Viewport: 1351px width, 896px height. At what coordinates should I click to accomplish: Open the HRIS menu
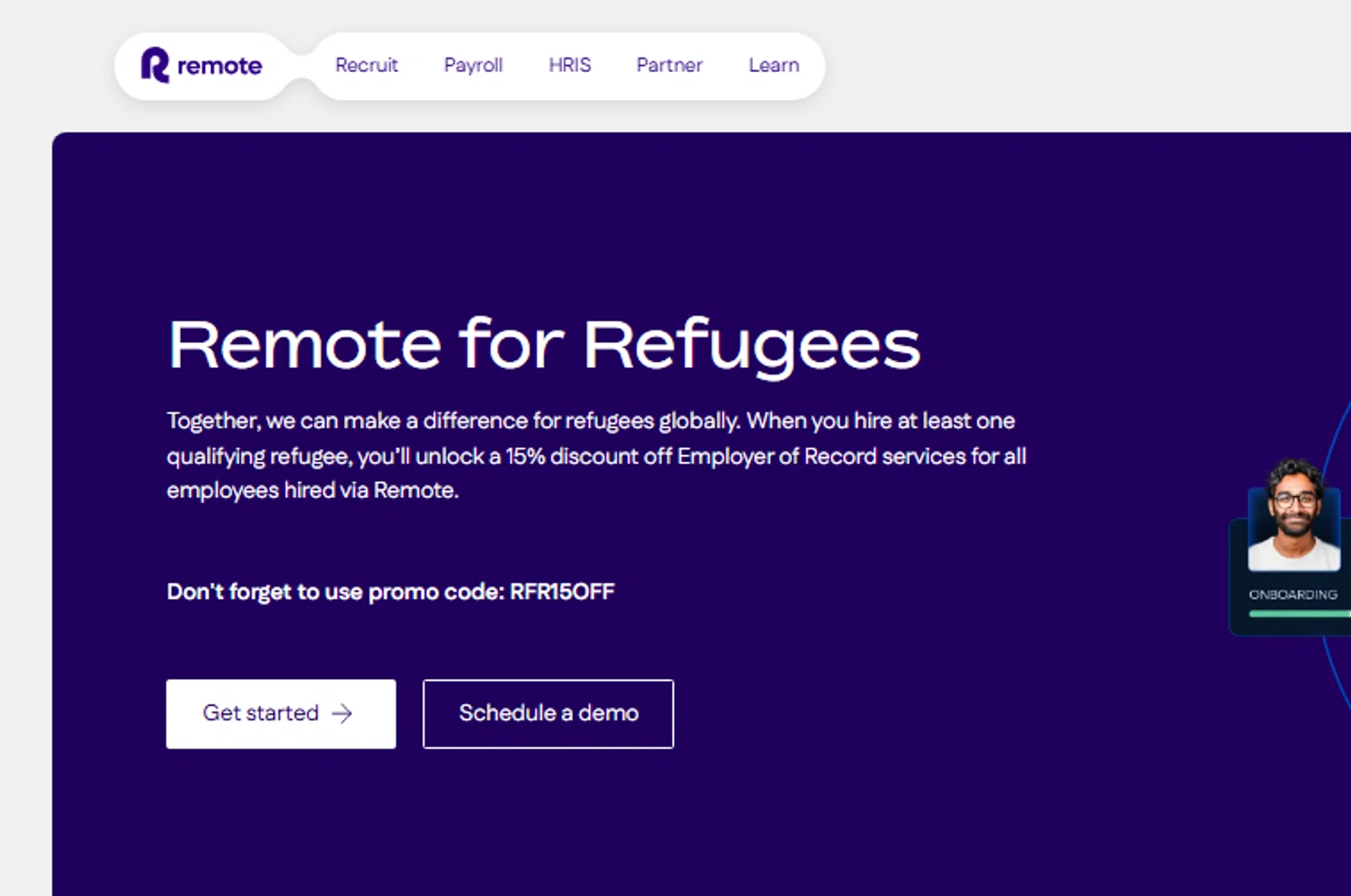[570, 65]
